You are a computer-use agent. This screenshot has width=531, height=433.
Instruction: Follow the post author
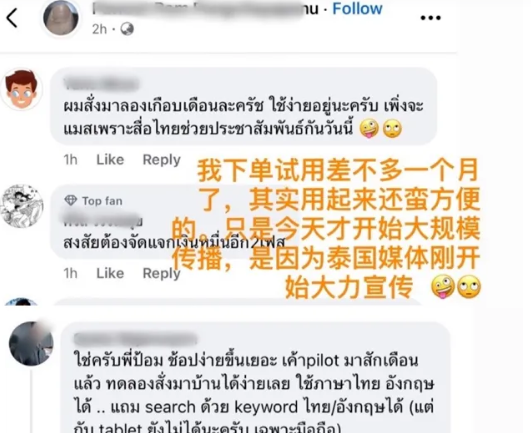(x=357, y=8)
